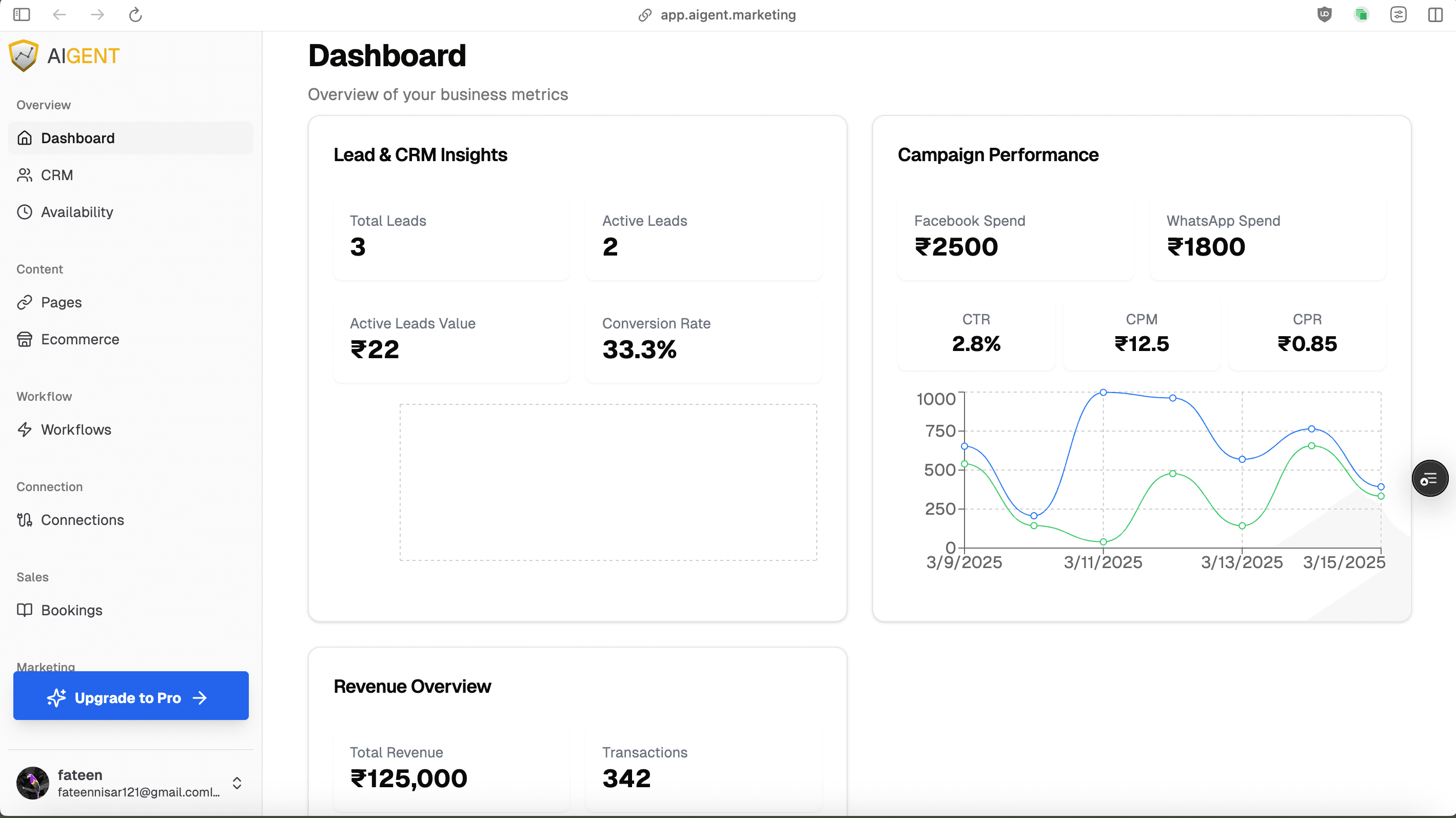Click the Pages link icon
1456x818 pixels.
(24, 302)
